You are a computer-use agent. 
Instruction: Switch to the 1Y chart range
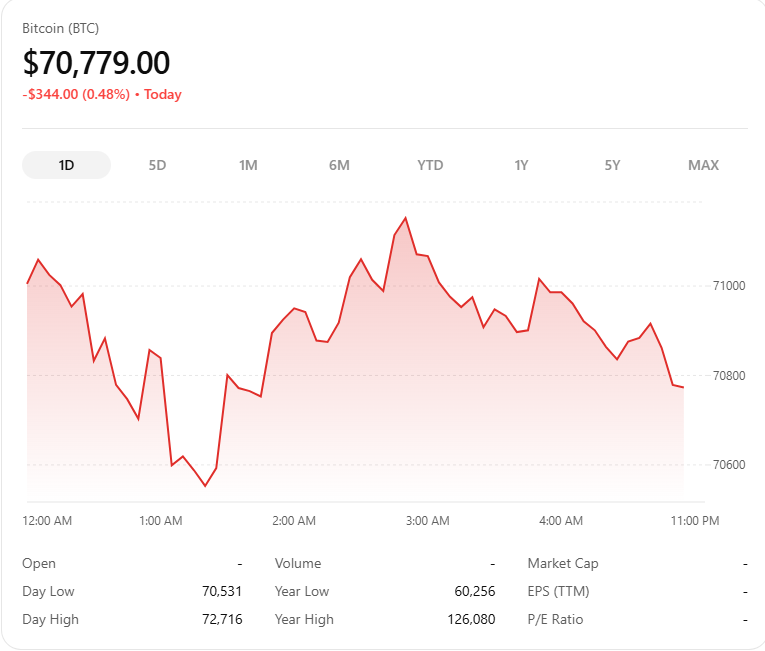[521, 165]
